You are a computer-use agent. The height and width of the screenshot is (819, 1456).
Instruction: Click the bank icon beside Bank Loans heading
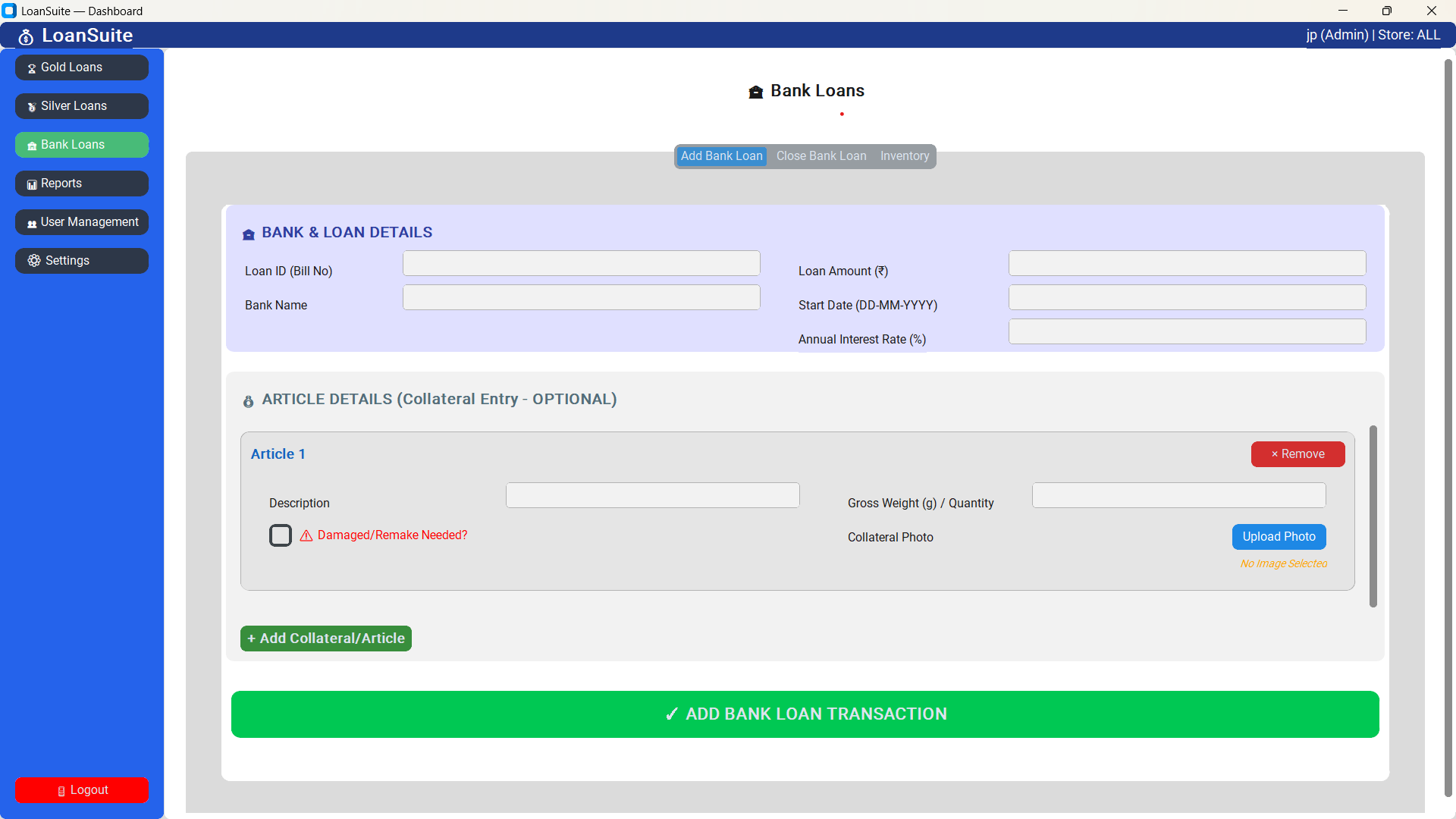point(756,91)
